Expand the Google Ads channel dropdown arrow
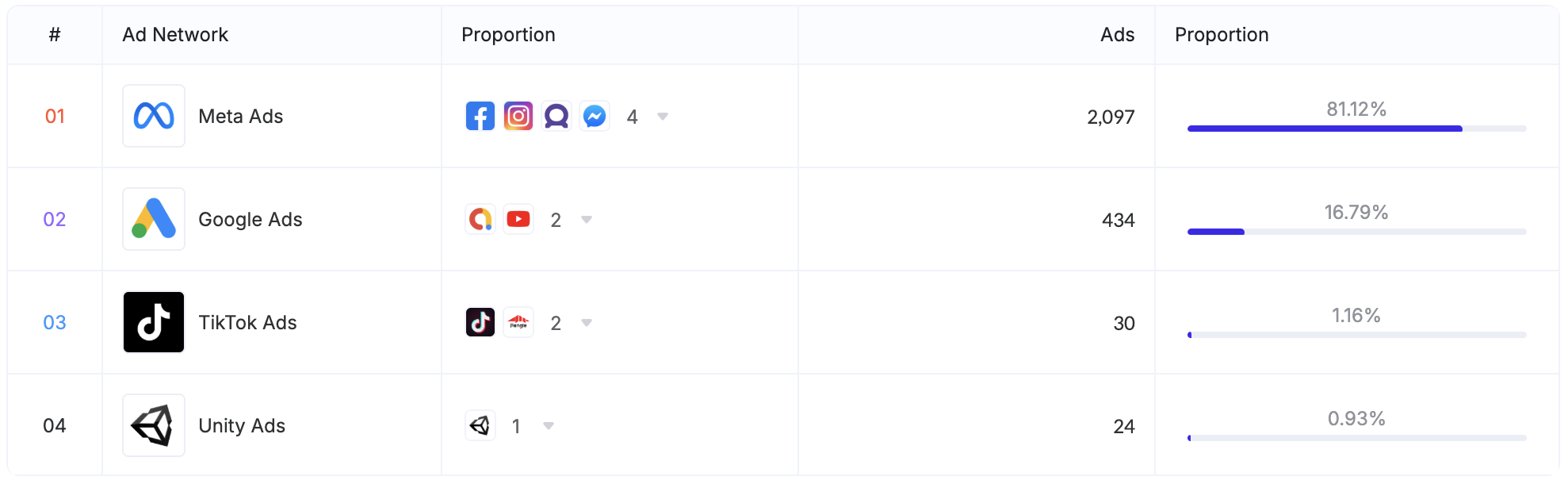The height and width of the screenshot is (484, 1568). coord(587,220)
